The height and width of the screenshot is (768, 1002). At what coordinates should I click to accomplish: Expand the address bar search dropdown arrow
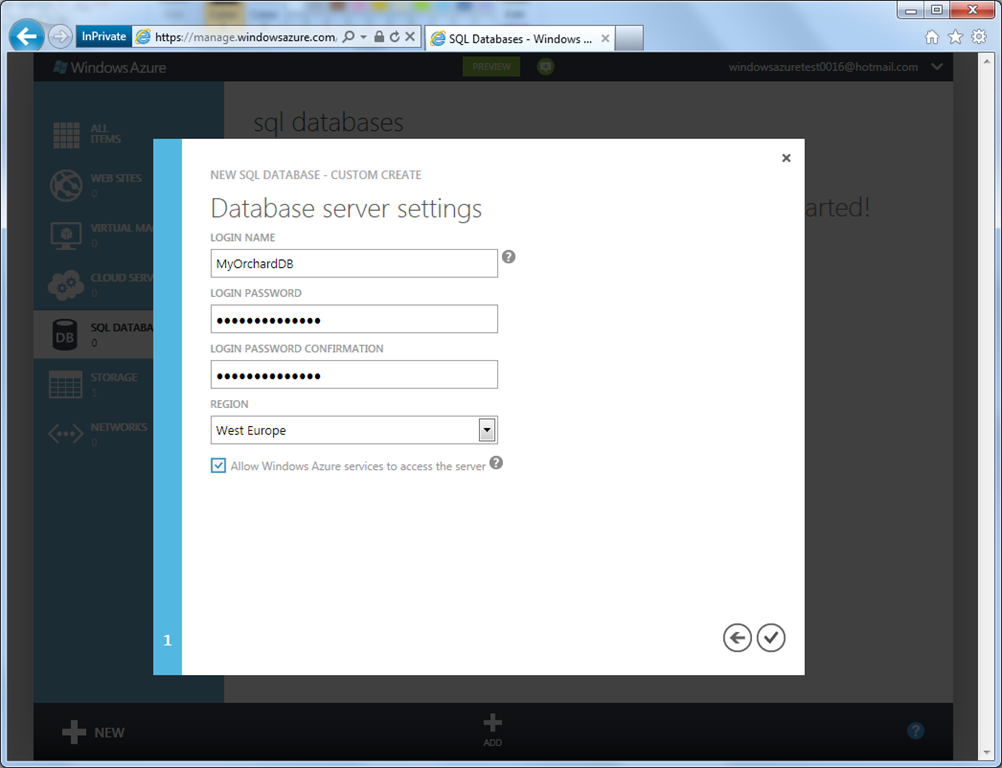pyautogui.click(x=364, y=37)
